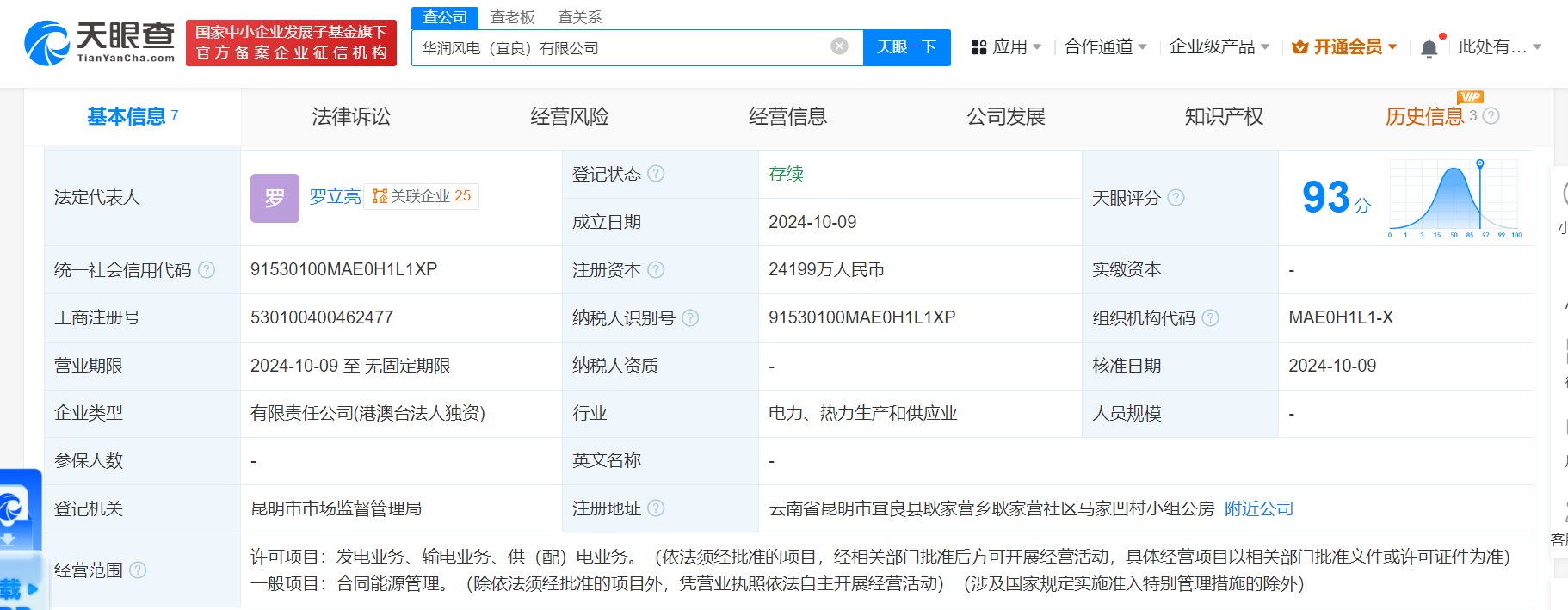Expand the 企业级产品 menu
Image resolution: width=1568 pixels, height=610 pixels.
pos(1219,47)
